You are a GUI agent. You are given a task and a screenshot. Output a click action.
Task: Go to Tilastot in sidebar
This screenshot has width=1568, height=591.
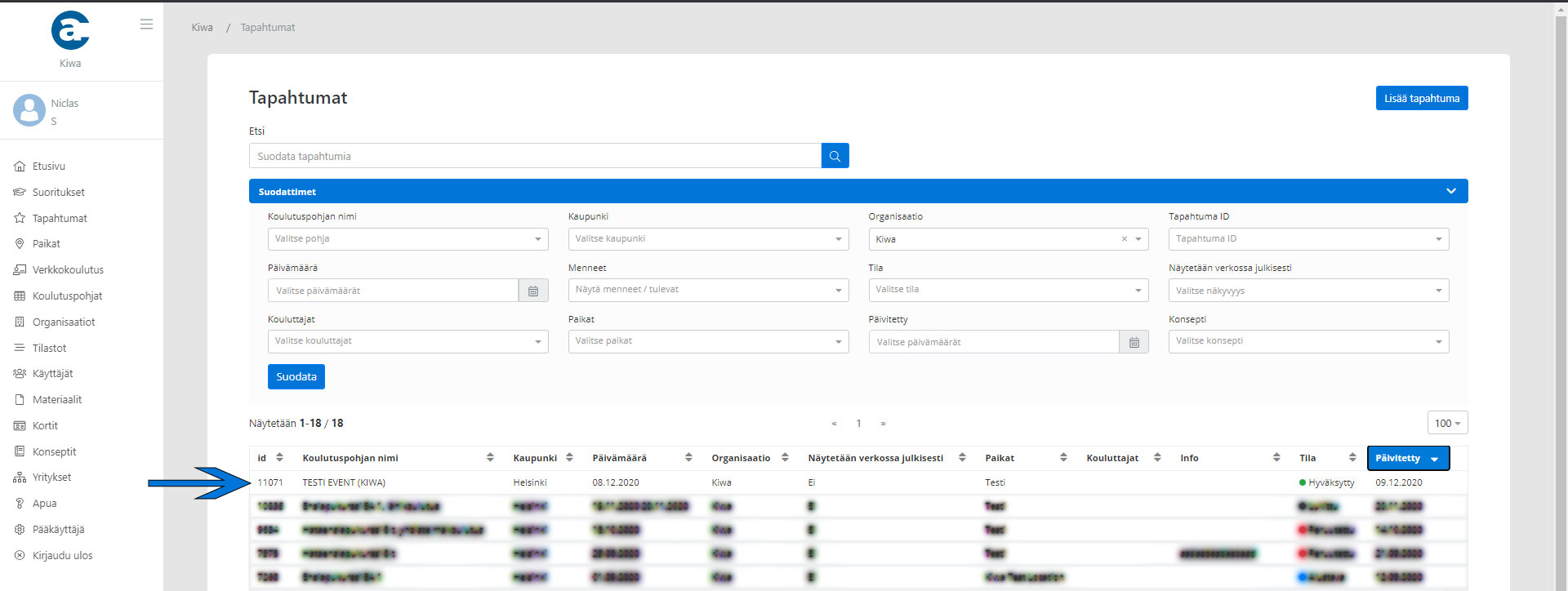coord(49,348)
